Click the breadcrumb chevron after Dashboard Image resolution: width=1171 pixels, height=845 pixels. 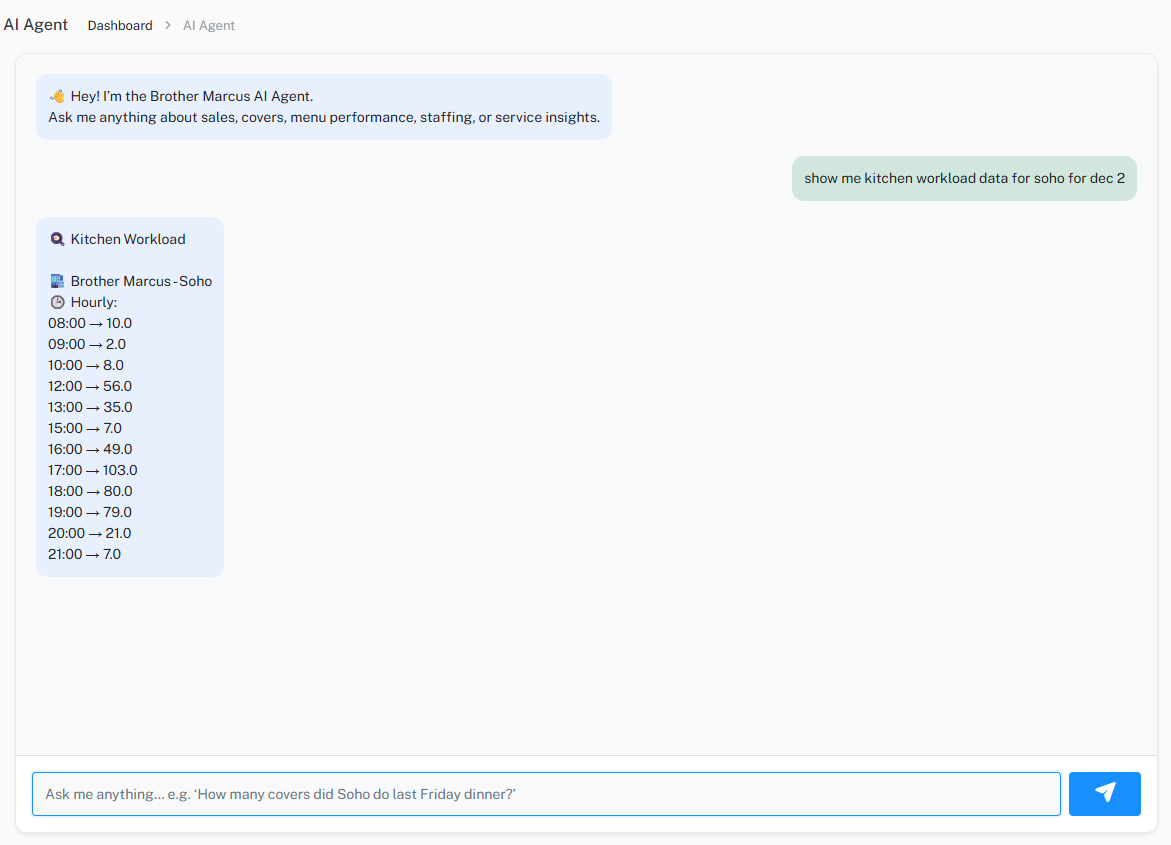pos(168,25)
